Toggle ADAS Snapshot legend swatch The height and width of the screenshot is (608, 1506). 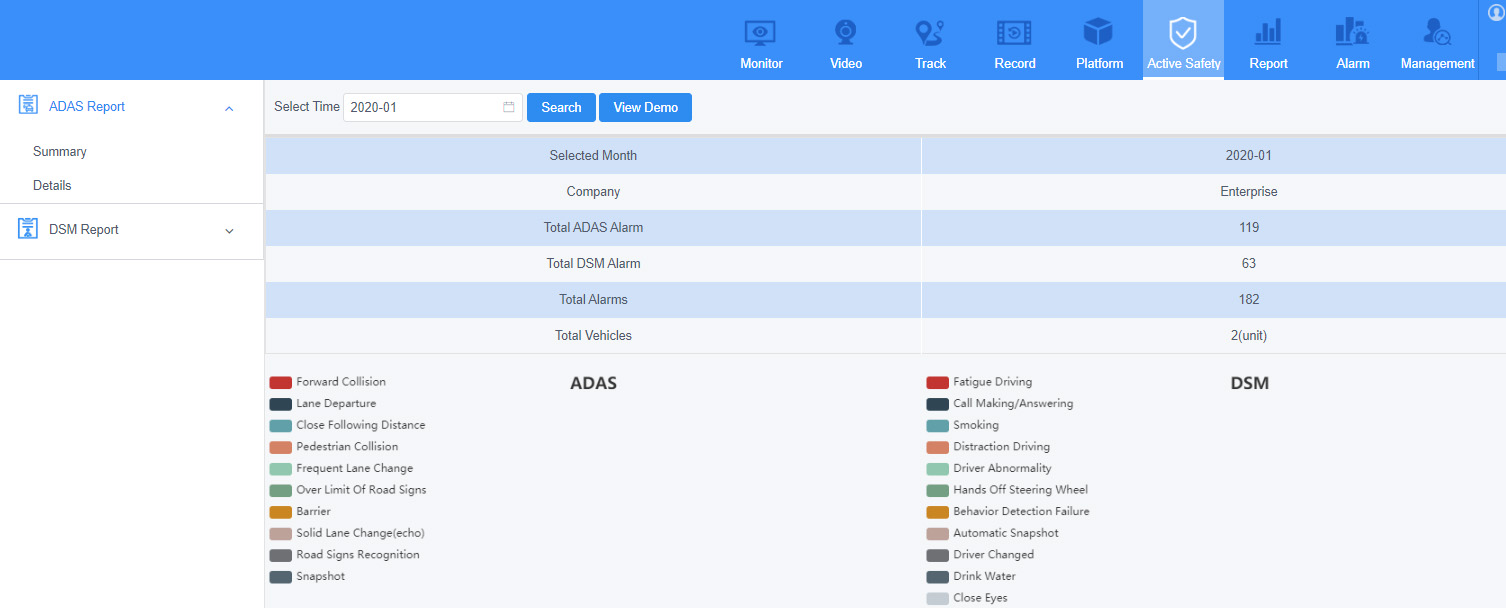[x=280, y=576]
